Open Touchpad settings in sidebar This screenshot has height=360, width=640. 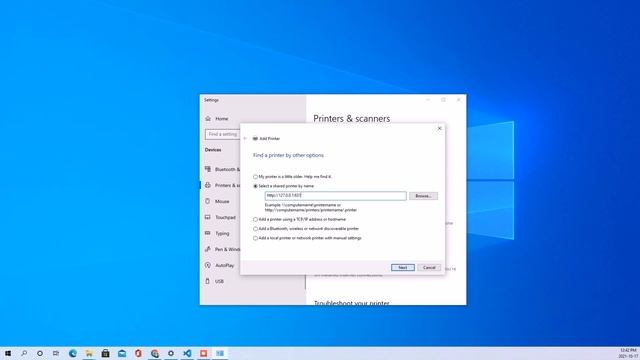(225, 217)
